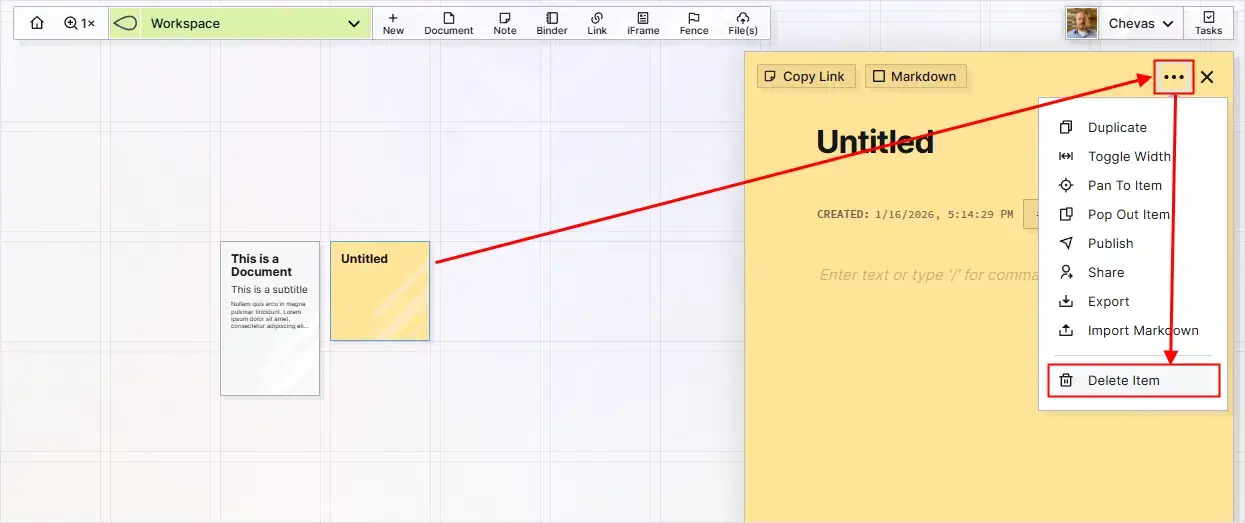This screenshot has width=1245, height=523.
Task: Click the + New toolbar button
Action: [x=393, y=23]
